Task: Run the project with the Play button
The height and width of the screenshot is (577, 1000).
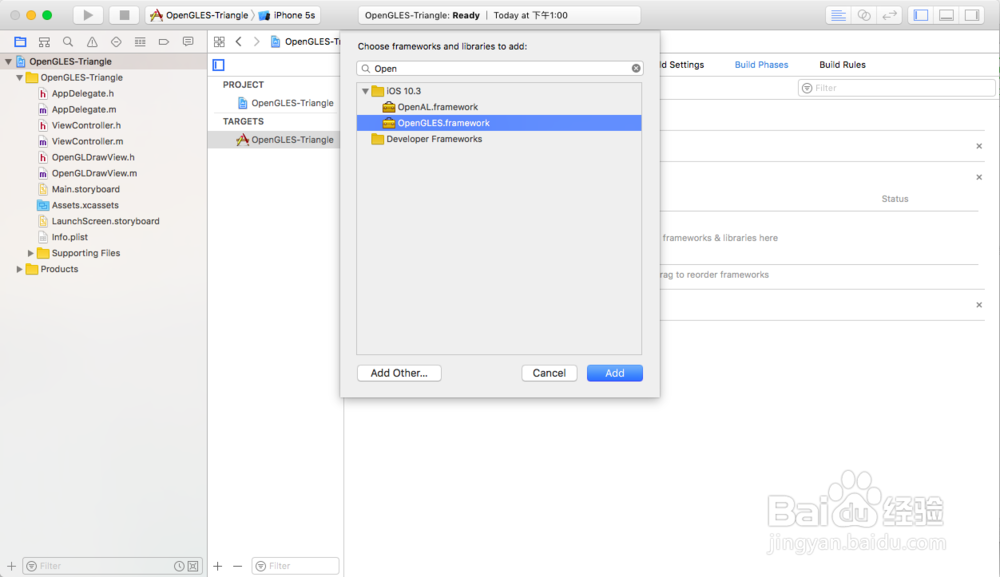Action: click(88, 15)
